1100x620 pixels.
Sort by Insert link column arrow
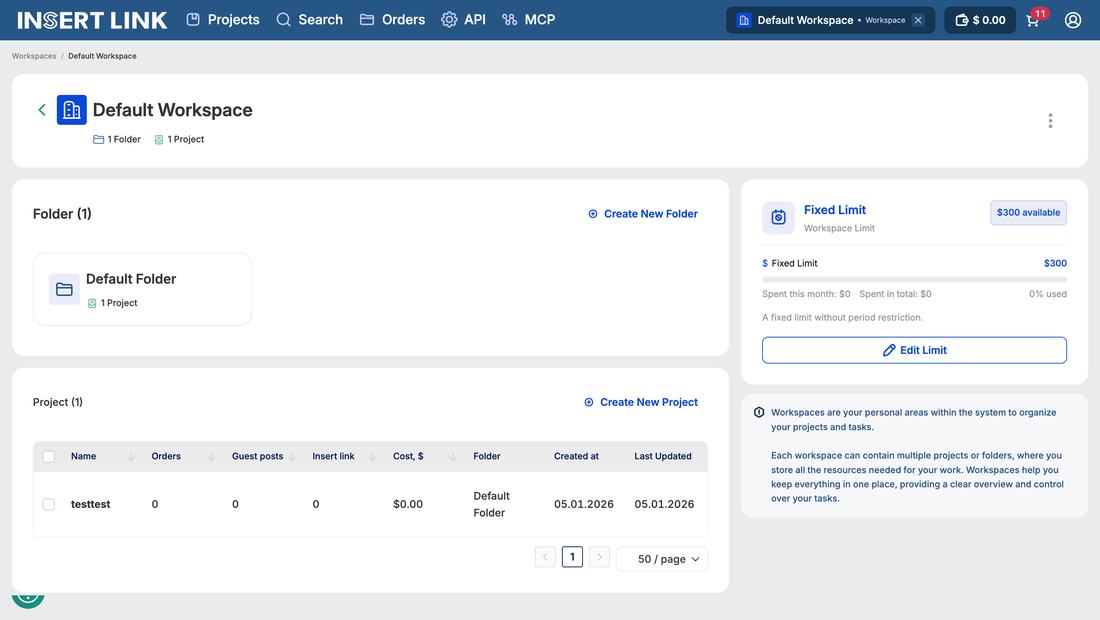(373, 457)
